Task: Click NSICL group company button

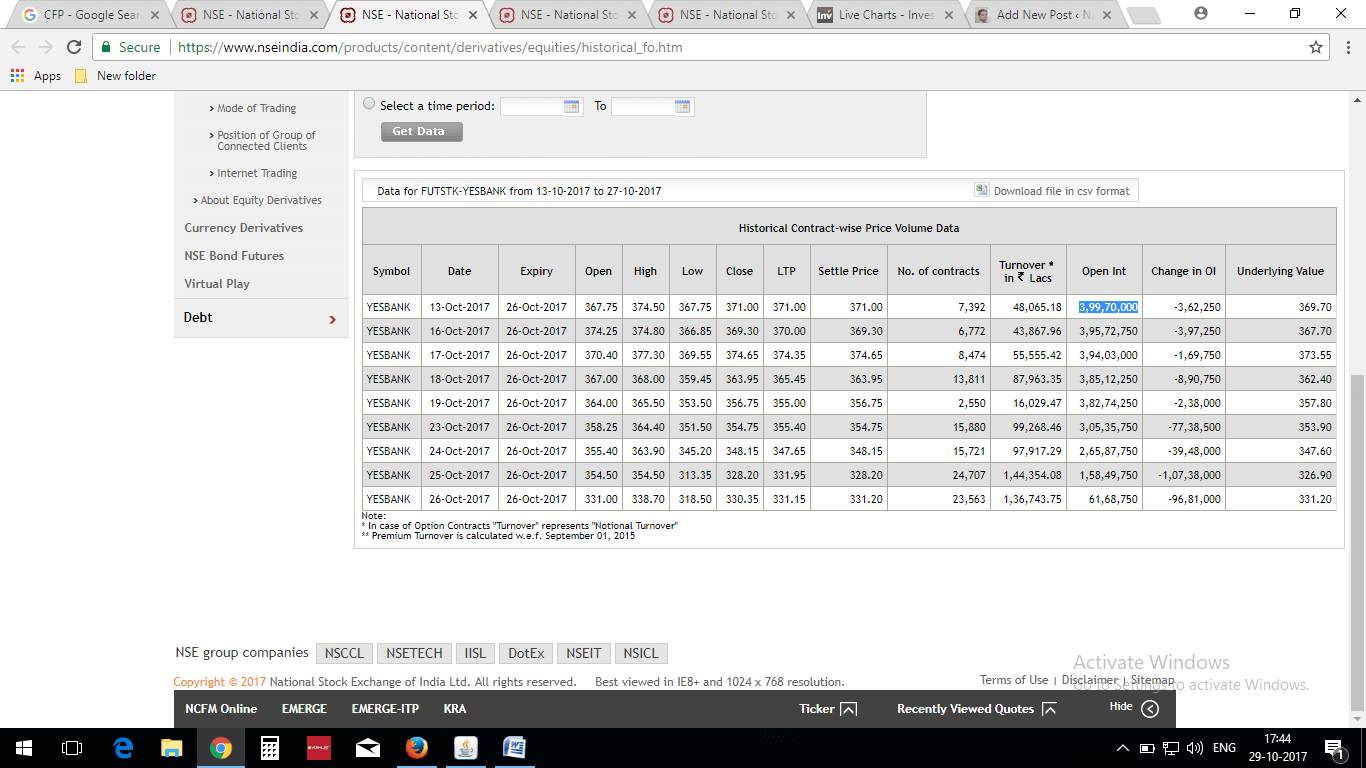Action: pyautogui.click(x=641, y=653)
